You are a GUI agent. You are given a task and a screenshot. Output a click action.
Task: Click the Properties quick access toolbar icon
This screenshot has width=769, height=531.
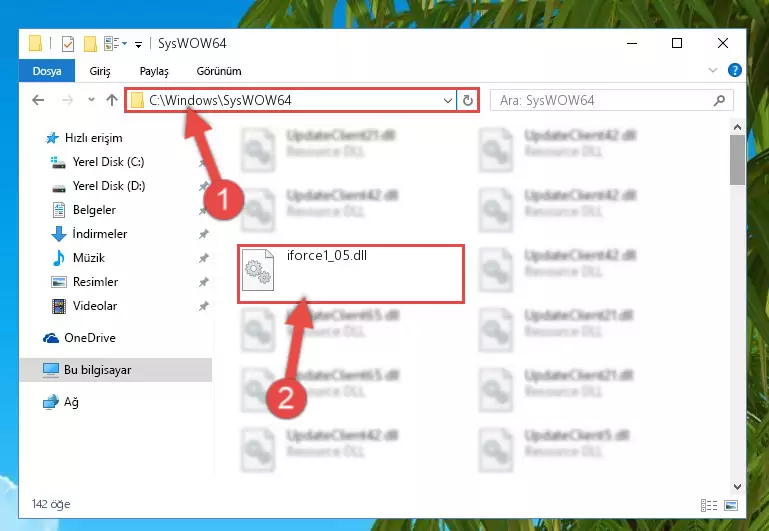pos(68,44)
